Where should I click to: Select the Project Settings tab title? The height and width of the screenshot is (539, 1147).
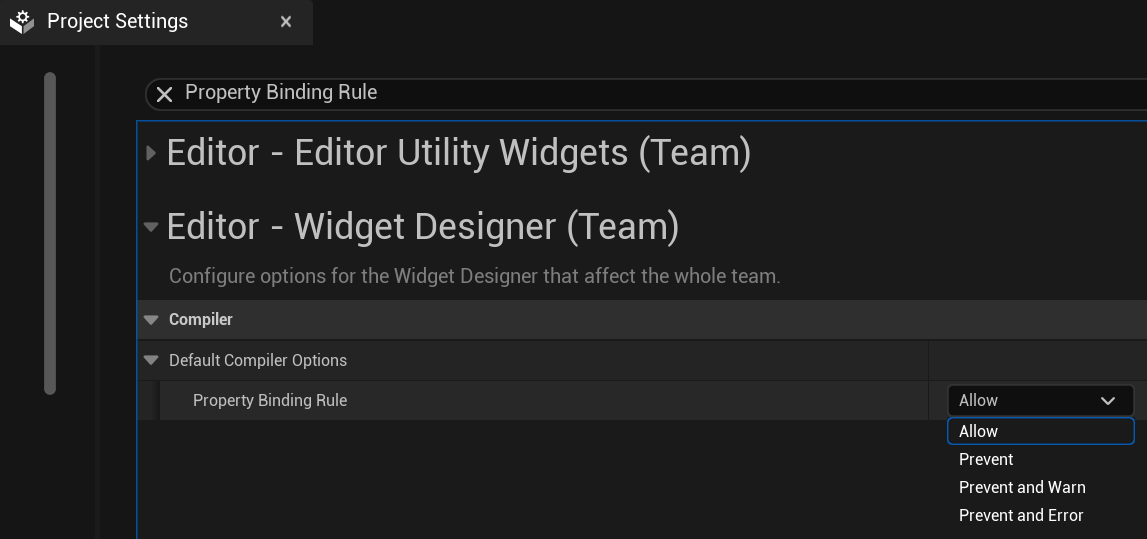point(117,21)
